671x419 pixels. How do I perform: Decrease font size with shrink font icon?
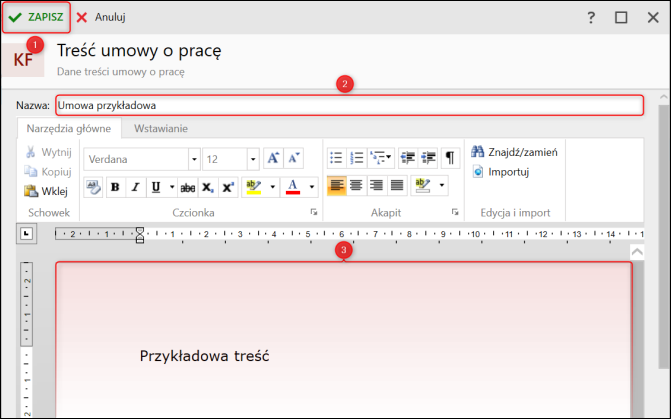[294, 158]
